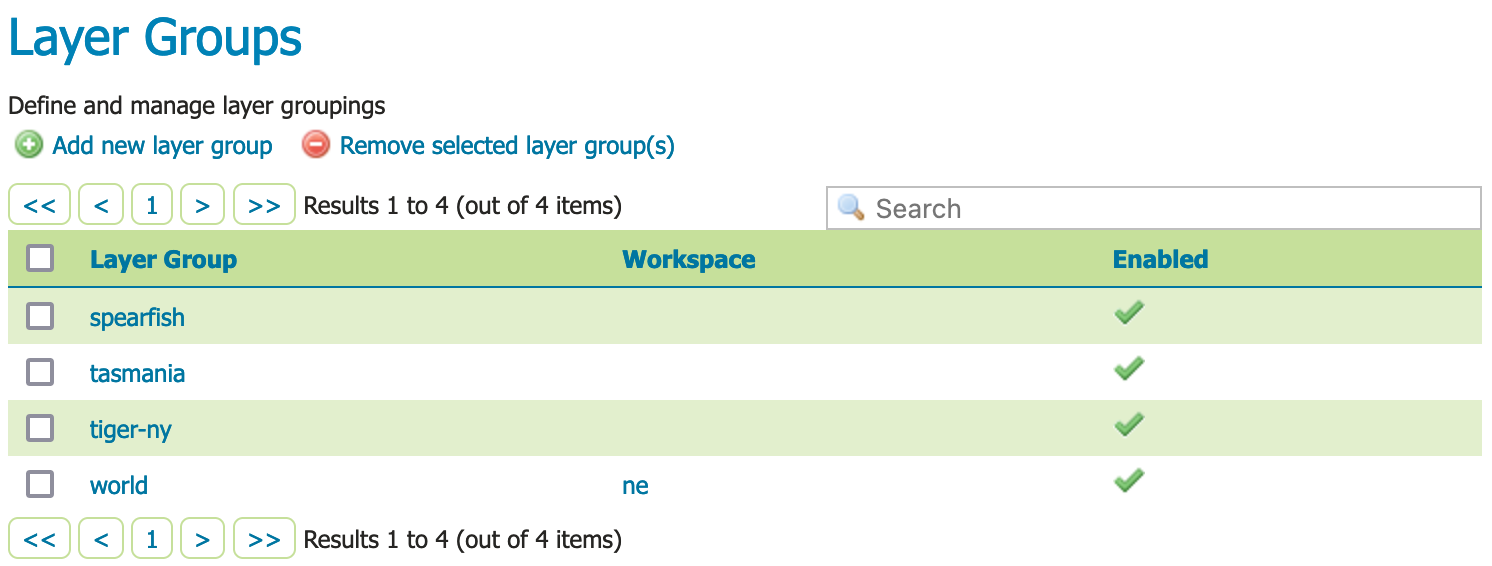Screen dimensions: 1492x566
Task: Go to next page using bottom pager
Action: point(203,540)
